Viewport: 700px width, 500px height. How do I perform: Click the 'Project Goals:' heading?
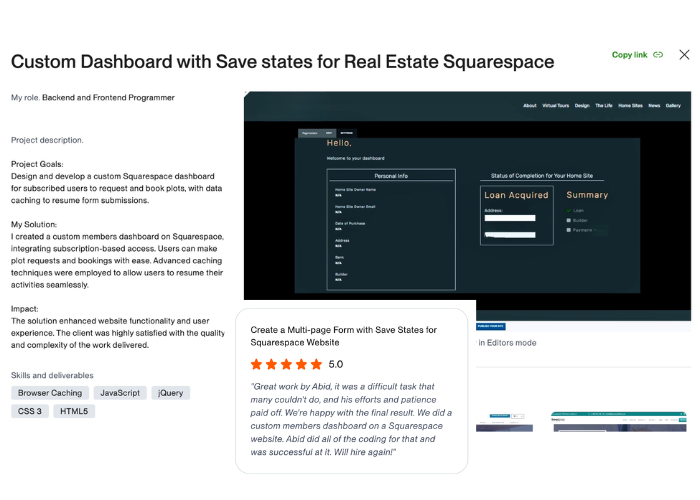click(37, 164)
